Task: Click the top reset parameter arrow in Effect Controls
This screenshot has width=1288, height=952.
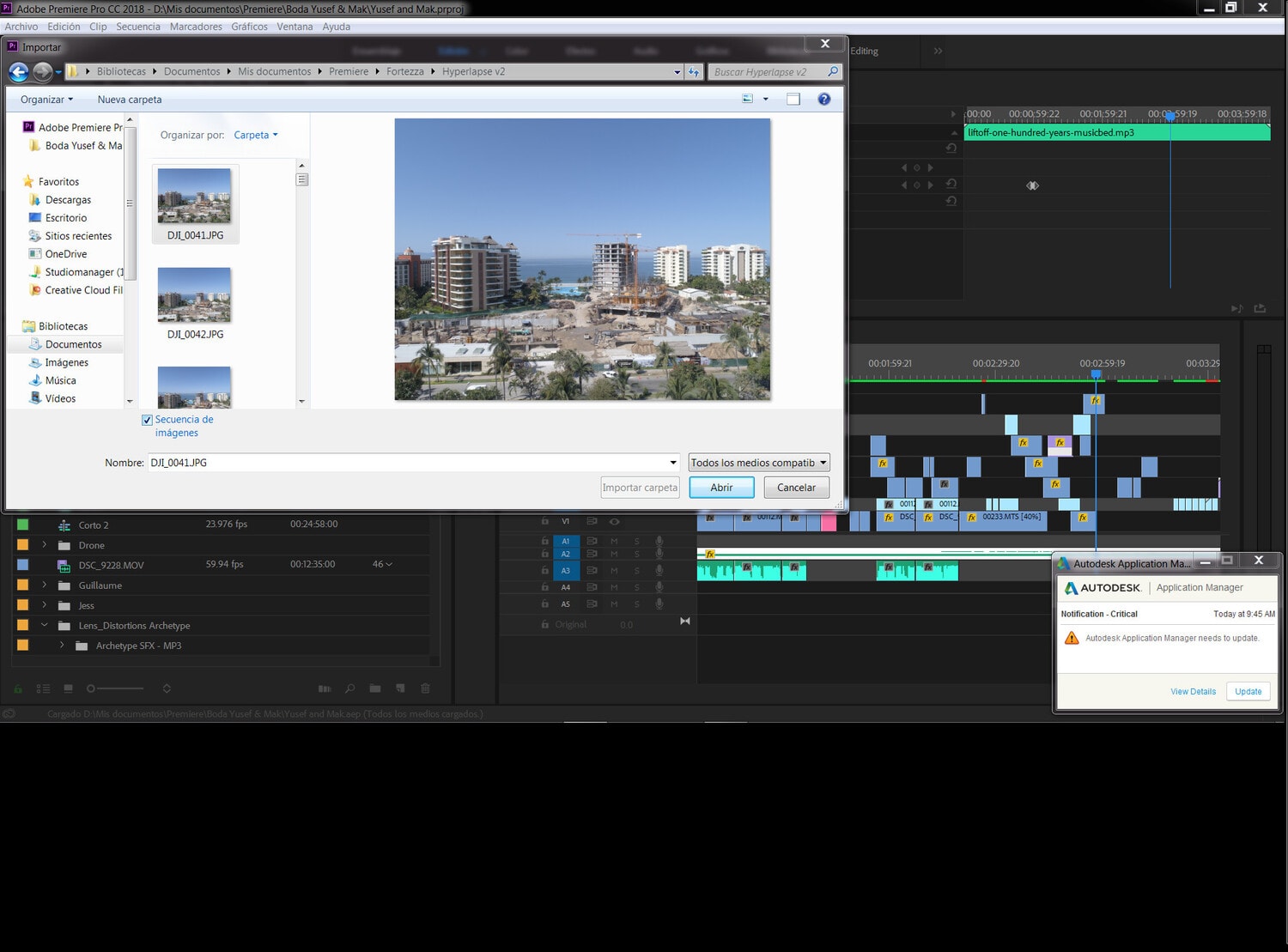Action: click(x=951, y=149)
